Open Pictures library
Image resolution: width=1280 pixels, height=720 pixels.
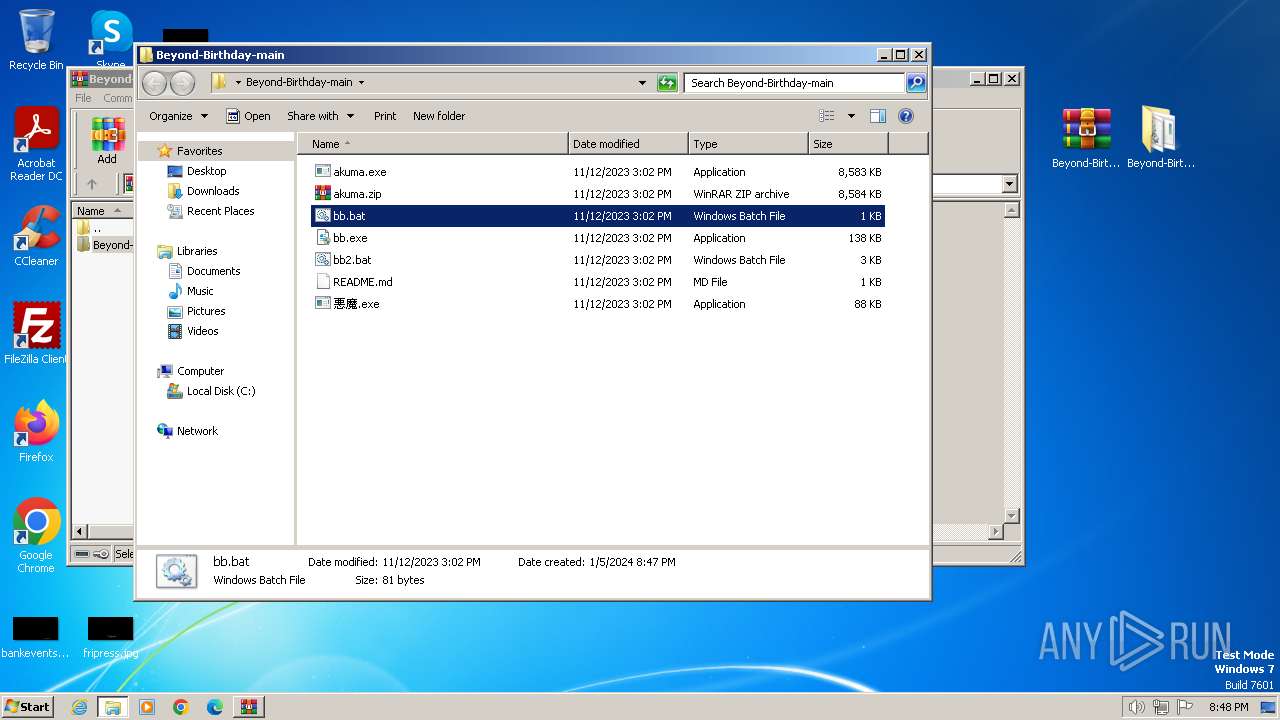[x=206, y=311]
